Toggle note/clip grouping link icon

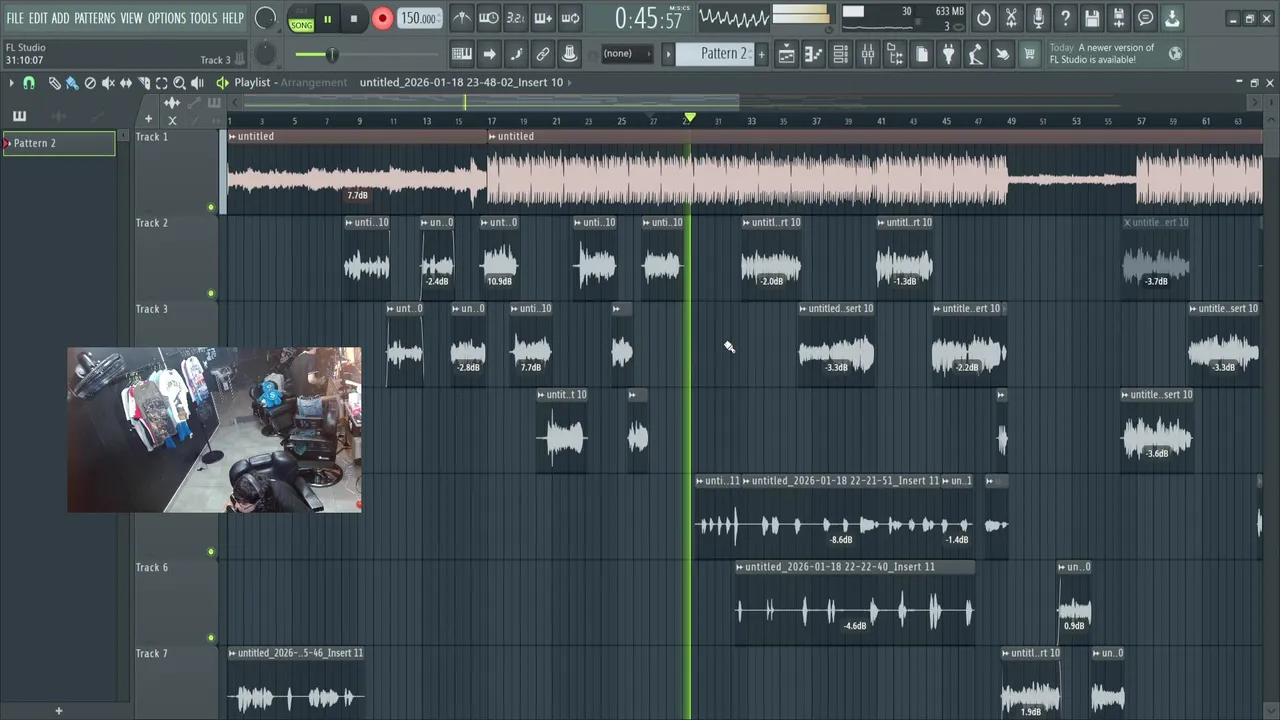pyautogui.click(x=542, y=54)
